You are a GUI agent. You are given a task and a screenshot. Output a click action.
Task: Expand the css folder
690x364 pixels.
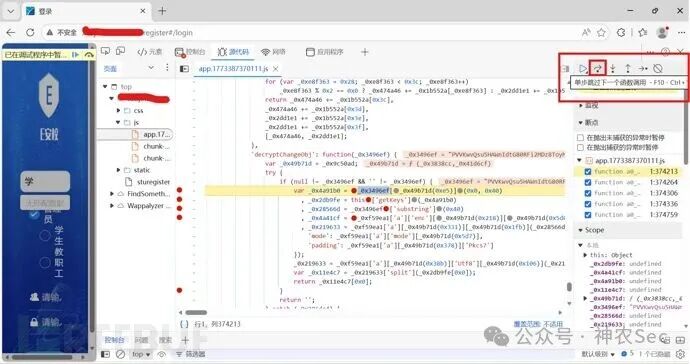[x=118, y=110]
